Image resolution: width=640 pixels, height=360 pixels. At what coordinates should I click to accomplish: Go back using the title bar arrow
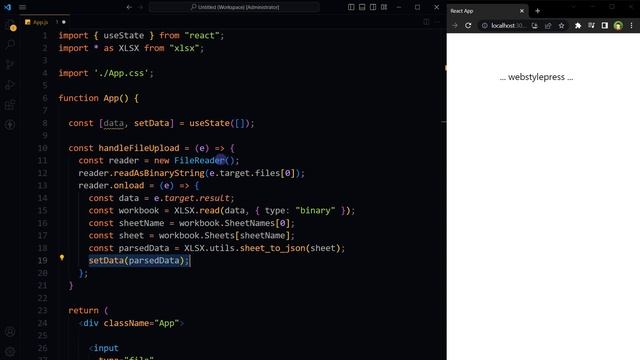129,7
